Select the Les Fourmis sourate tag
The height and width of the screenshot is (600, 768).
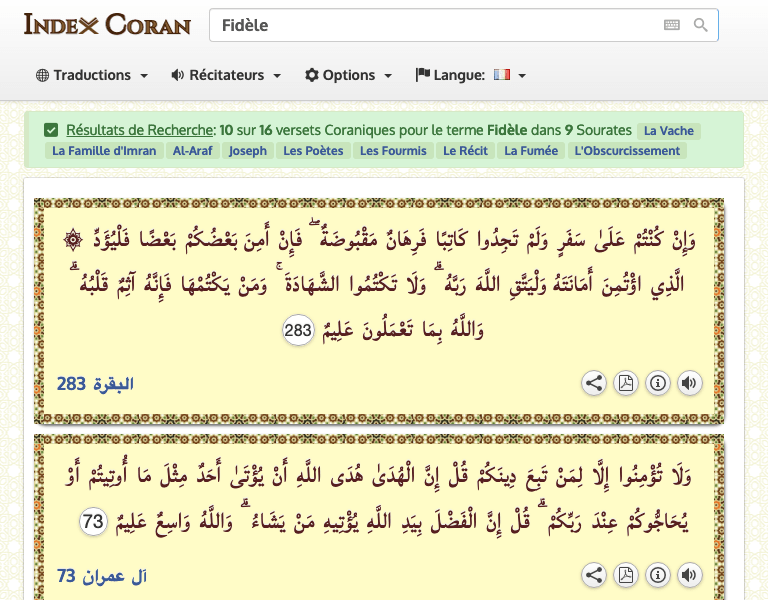click(x=393, y=151)
